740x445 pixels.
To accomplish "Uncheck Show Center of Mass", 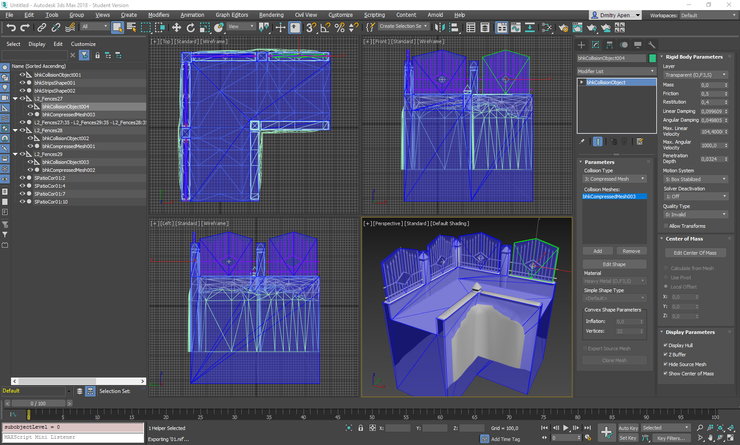I will (667, 372).
